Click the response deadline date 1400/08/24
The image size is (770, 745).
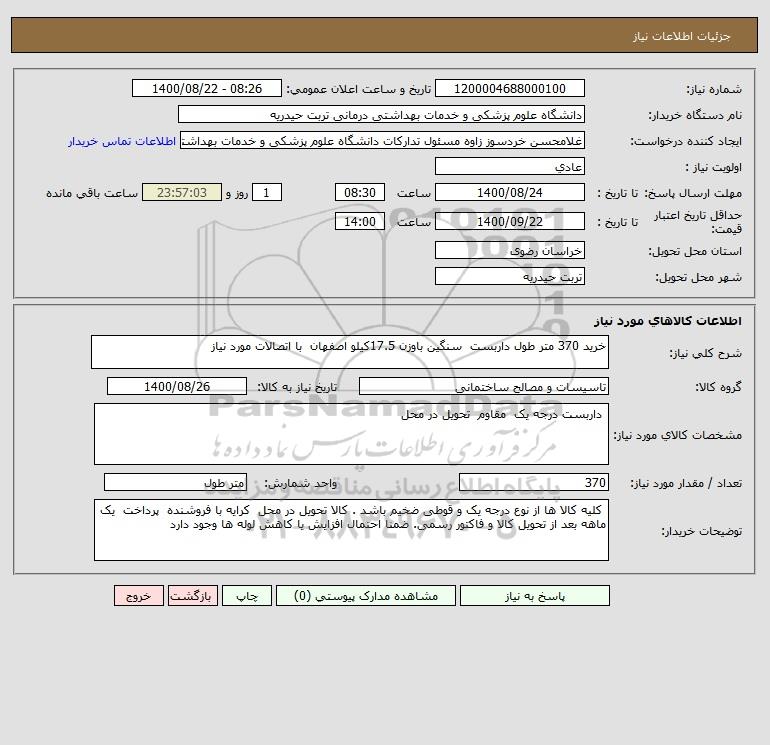coord(510,193)
